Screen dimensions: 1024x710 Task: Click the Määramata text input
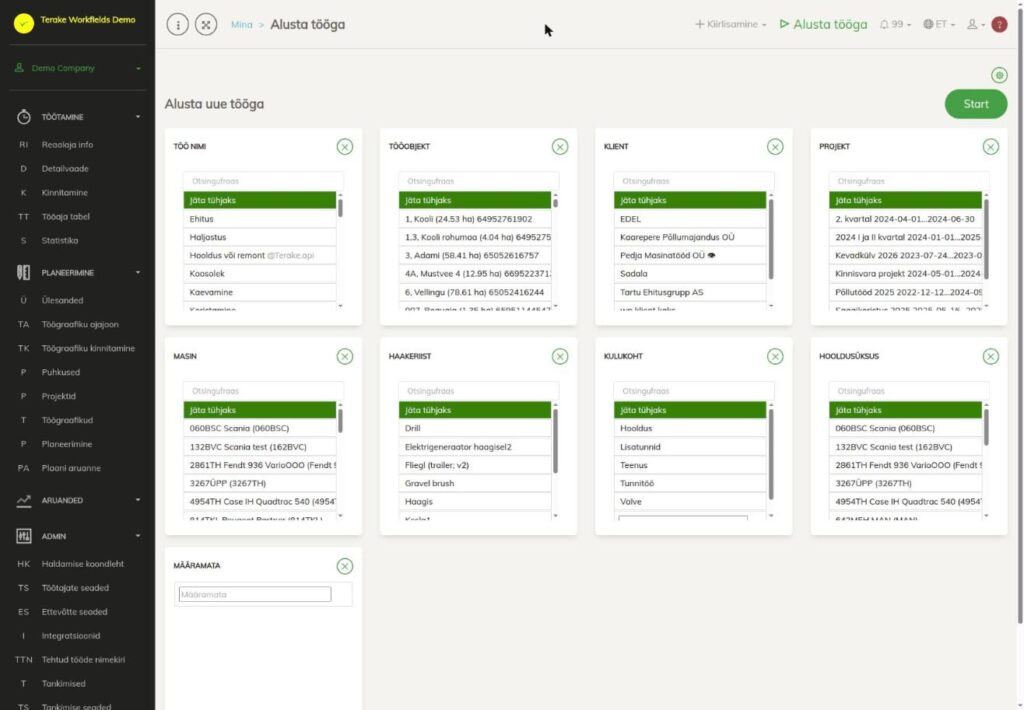pos(255,594)
